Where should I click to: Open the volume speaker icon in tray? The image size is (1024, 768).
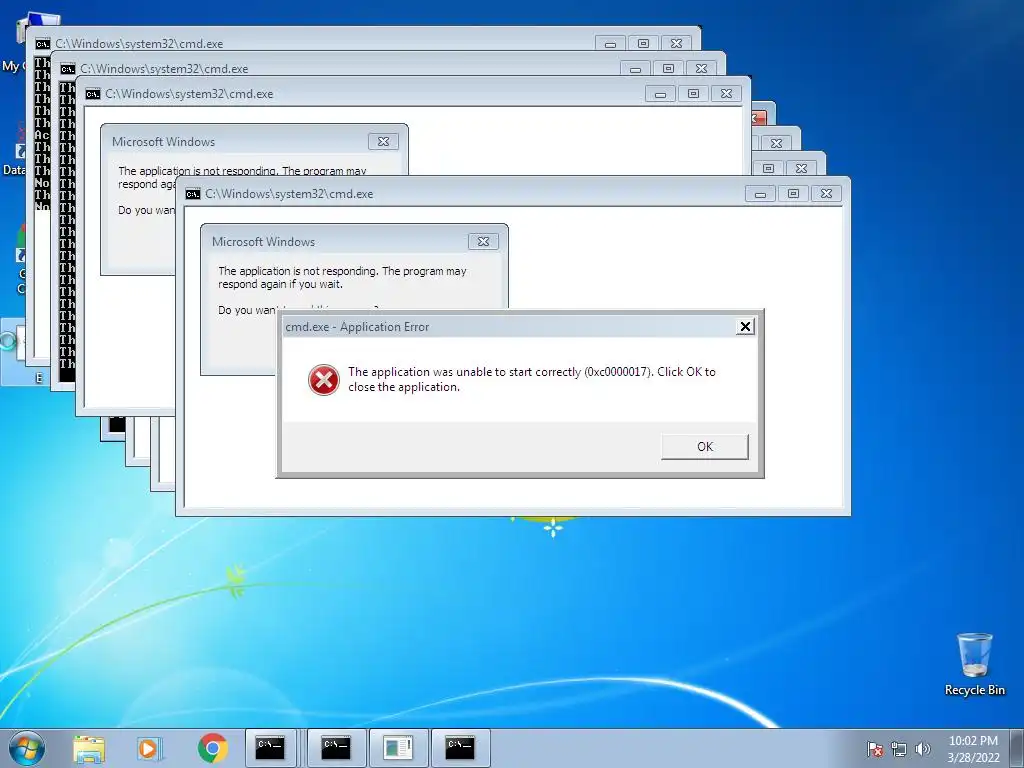coord(923,749)
